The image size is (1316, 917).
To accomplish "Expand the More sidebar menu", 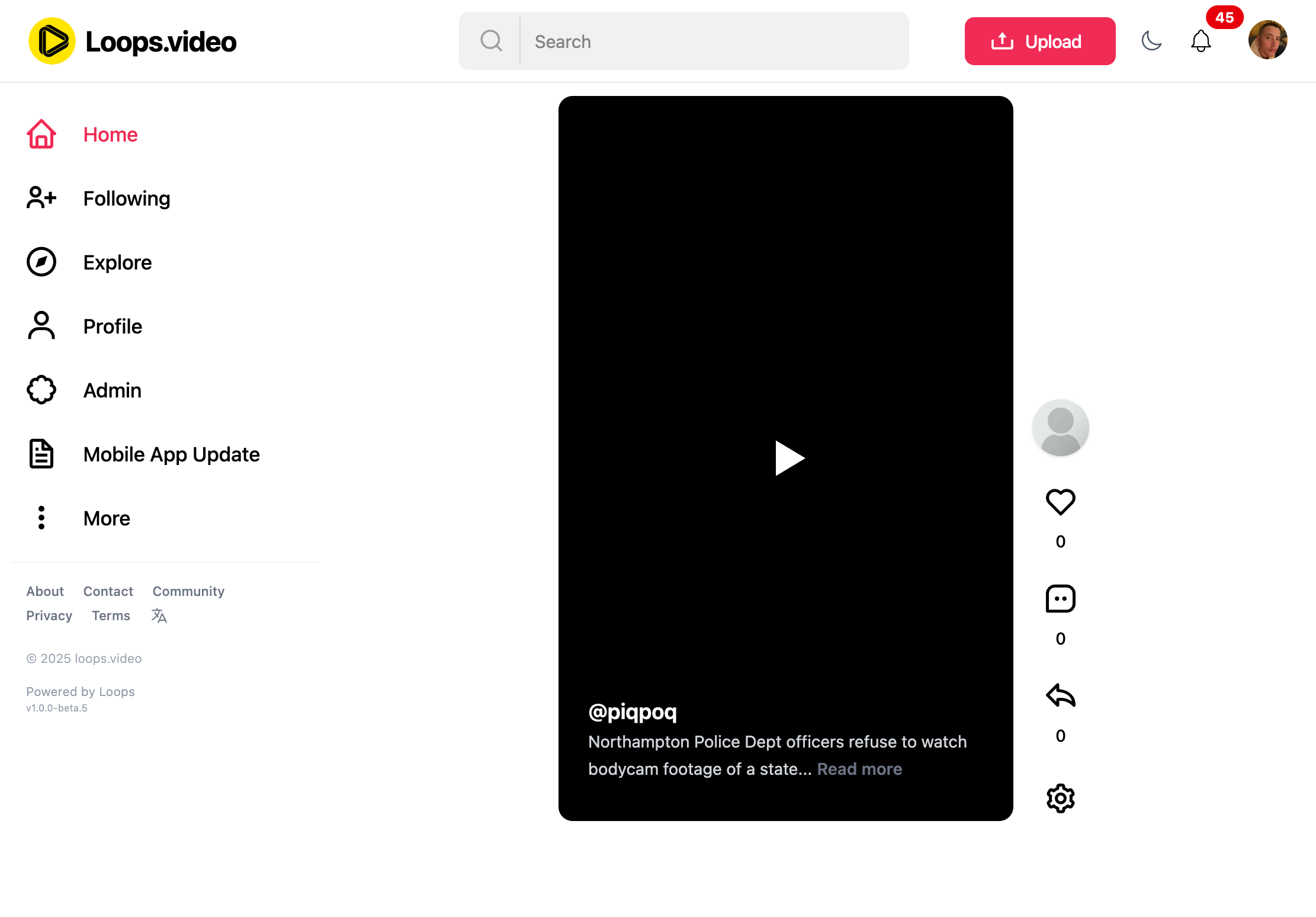I will click(107, 518).
